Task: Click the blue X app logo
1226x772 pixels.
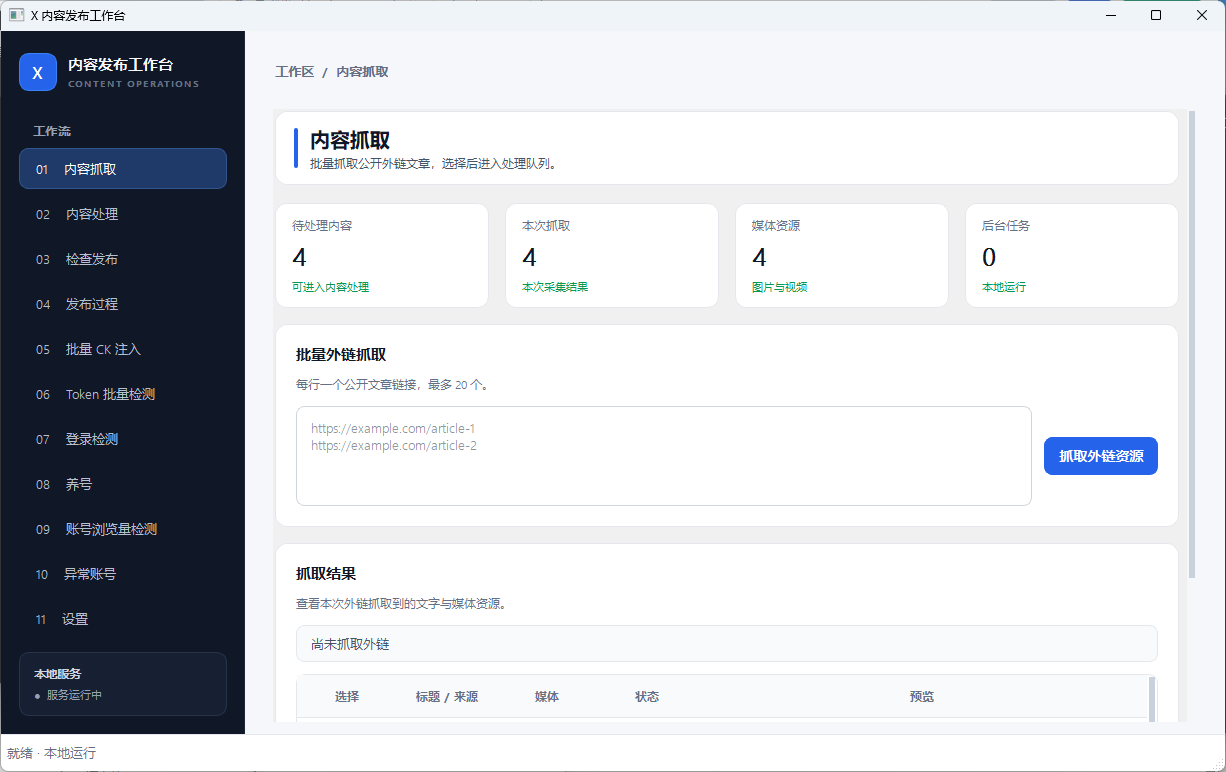Action: point(38,72)
